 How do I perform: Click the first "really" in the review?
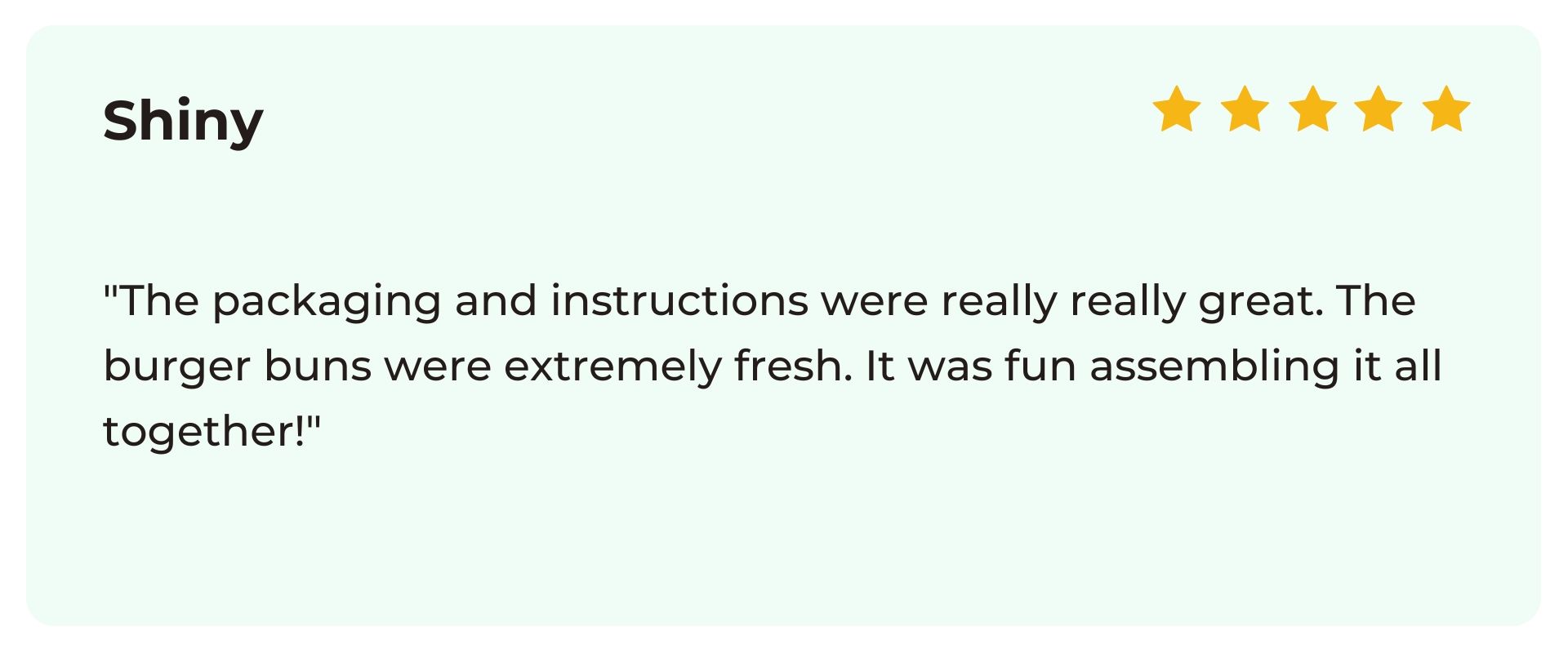[999, 302]
